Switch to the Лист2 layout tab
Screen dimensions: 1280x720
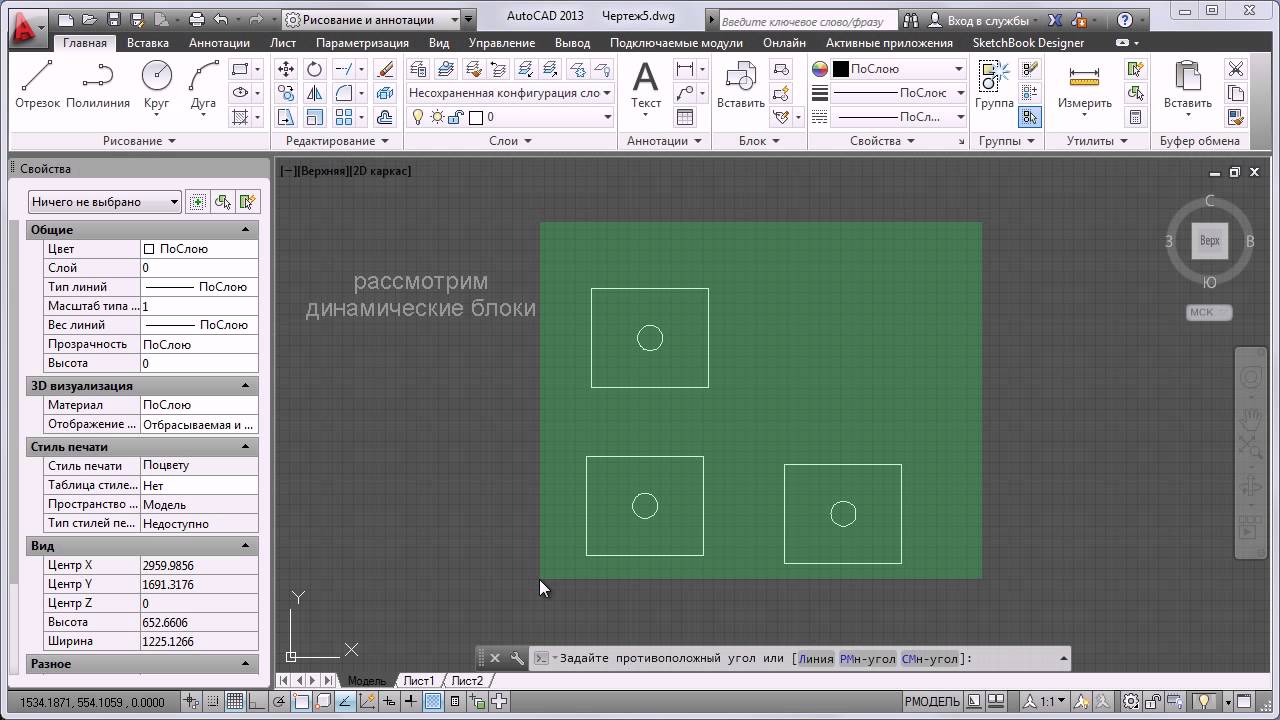pyautogui.click(x=467, y=681)
